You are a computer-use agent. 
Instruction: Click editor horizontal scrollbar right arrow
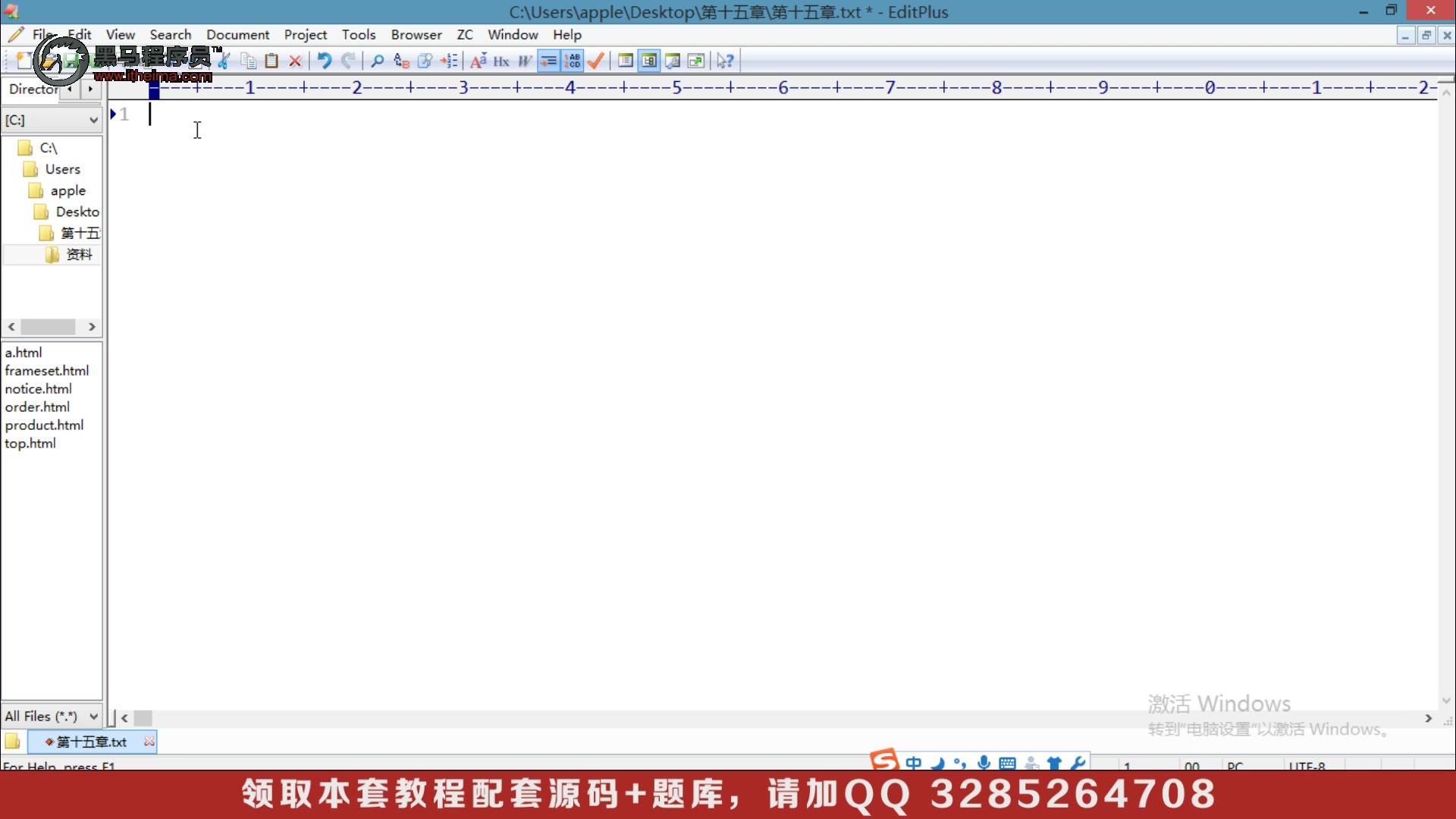coord(1429,718)
